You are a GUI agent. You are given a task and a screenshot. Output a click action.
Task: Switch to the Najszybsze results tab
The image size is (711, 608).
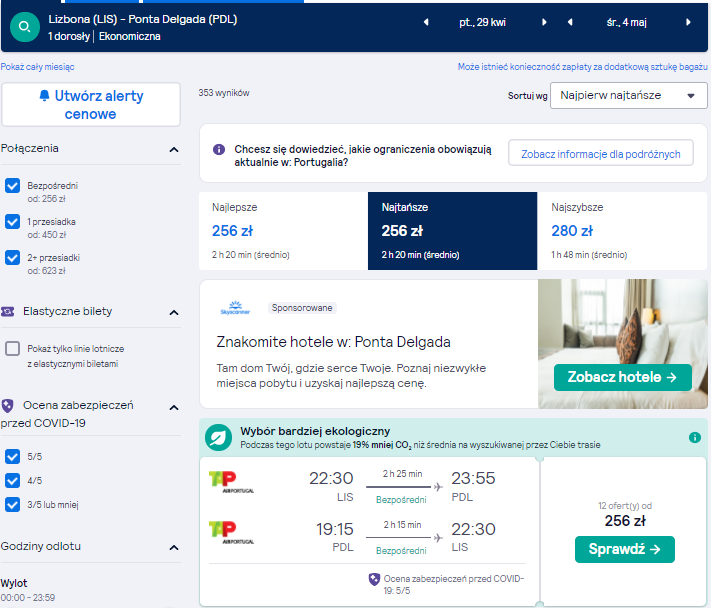622,231
